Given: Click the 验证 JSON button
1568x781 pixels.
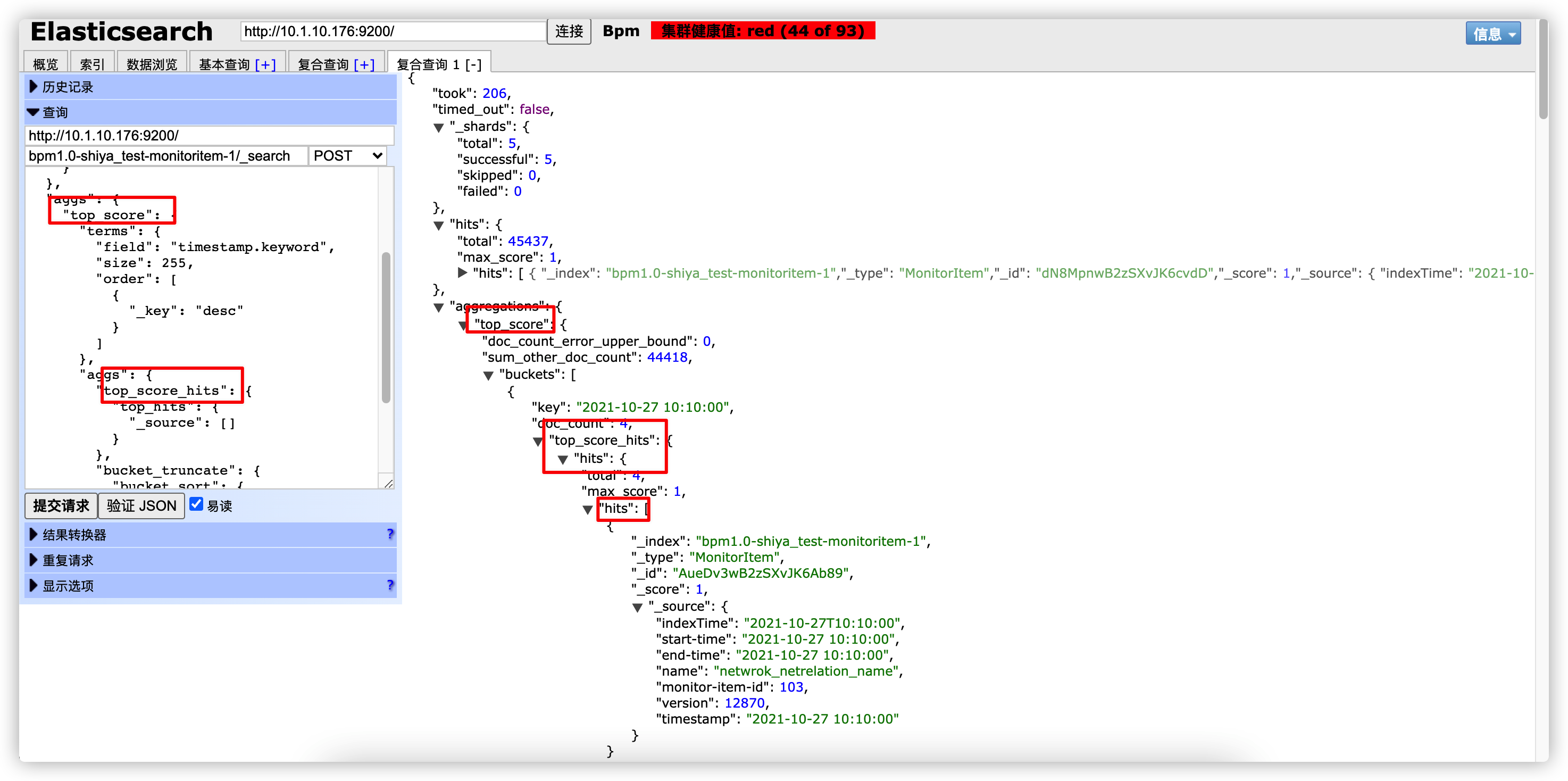Looking at the screenshot, I should (141, 506).
